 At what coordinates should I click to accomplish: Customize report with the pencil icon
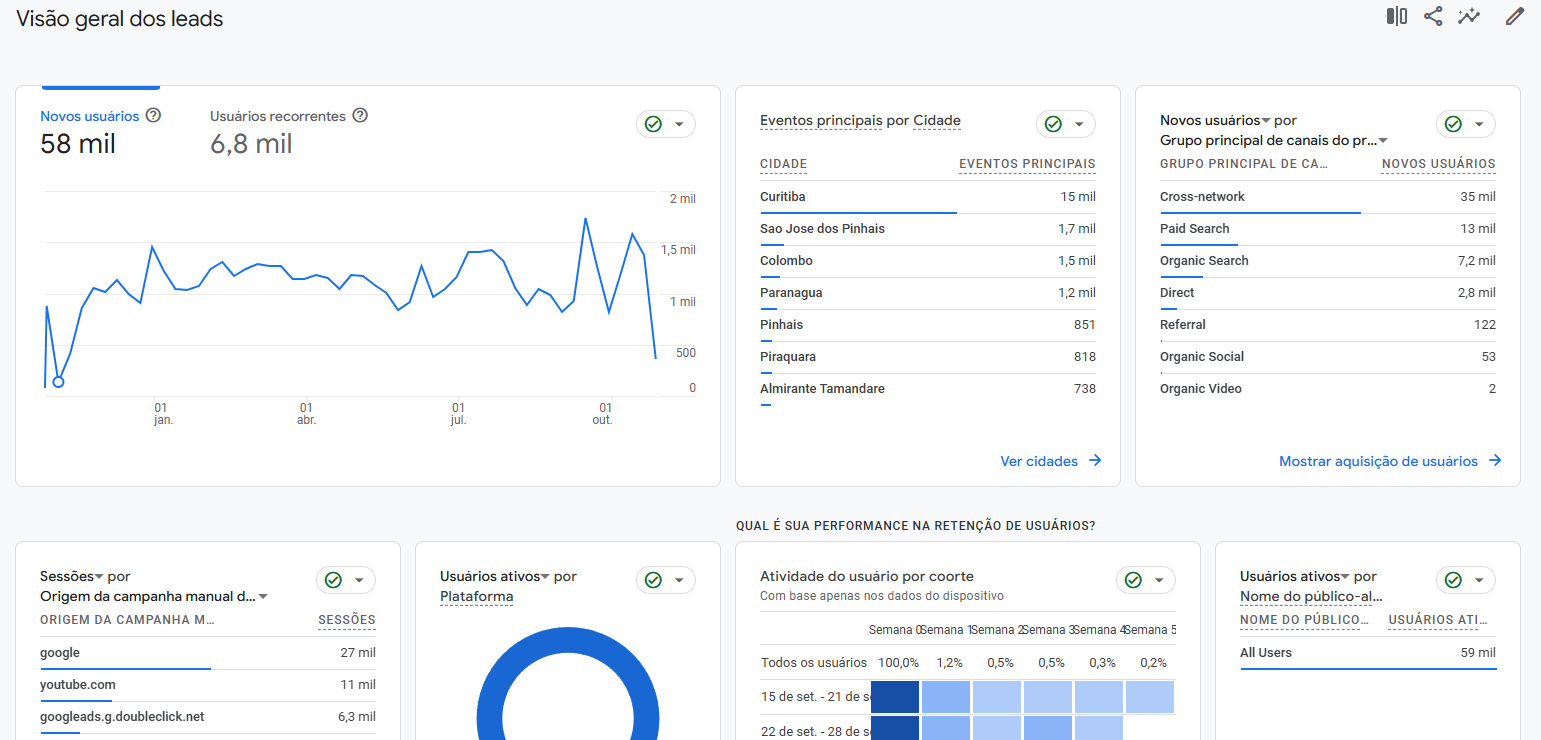[x=1515, y=16]
